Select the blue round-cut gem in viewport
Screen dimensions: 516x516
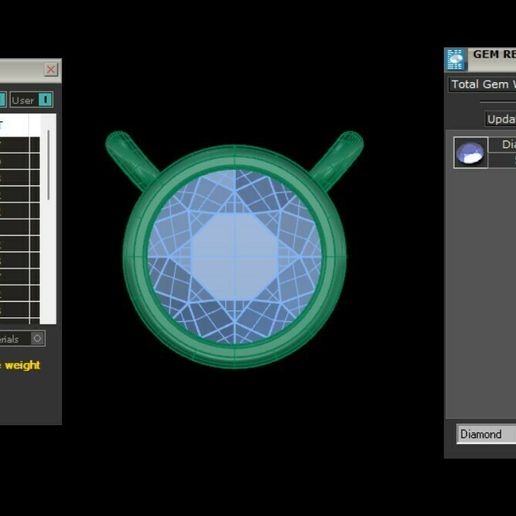[x=235, y=257]
